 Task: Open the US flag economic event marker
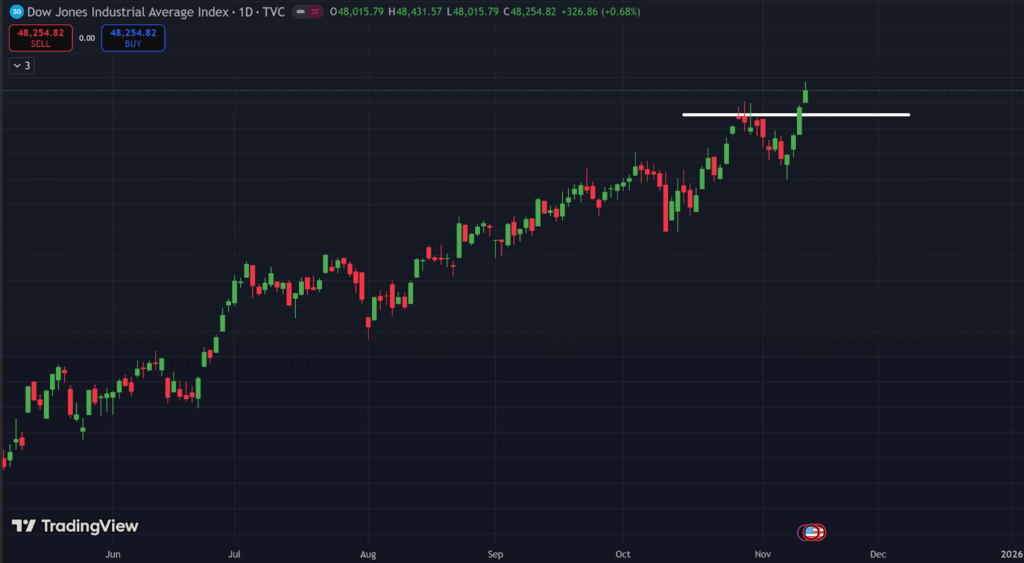tap(813, 533)
